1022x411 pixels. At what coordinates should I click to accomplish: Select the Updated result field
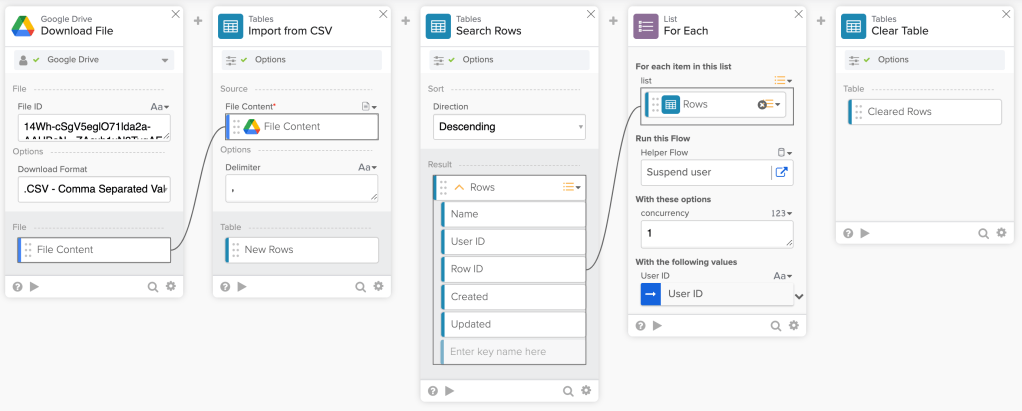click(513, 324)
